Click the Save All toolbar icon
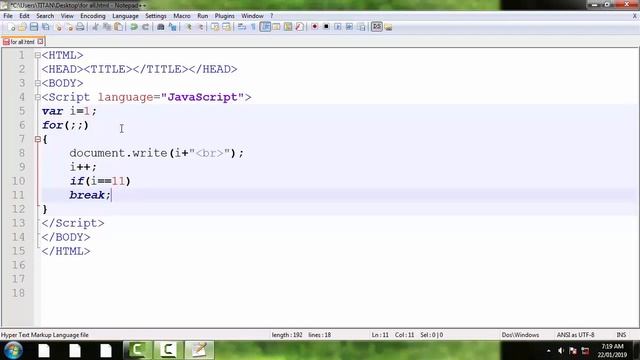The height and width of the screenshot is (360, 640). (x=46, y=27)
